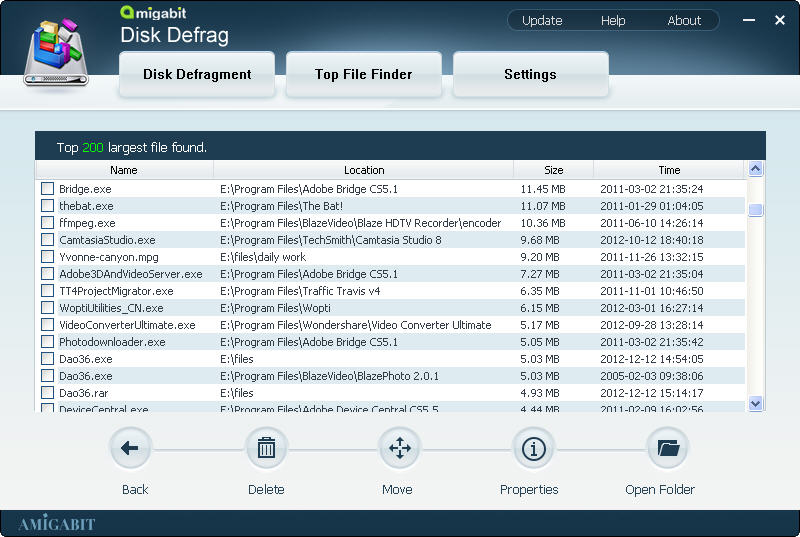
Task: Select the Bridge.exe file name
Action: click(x=85, y=189)
